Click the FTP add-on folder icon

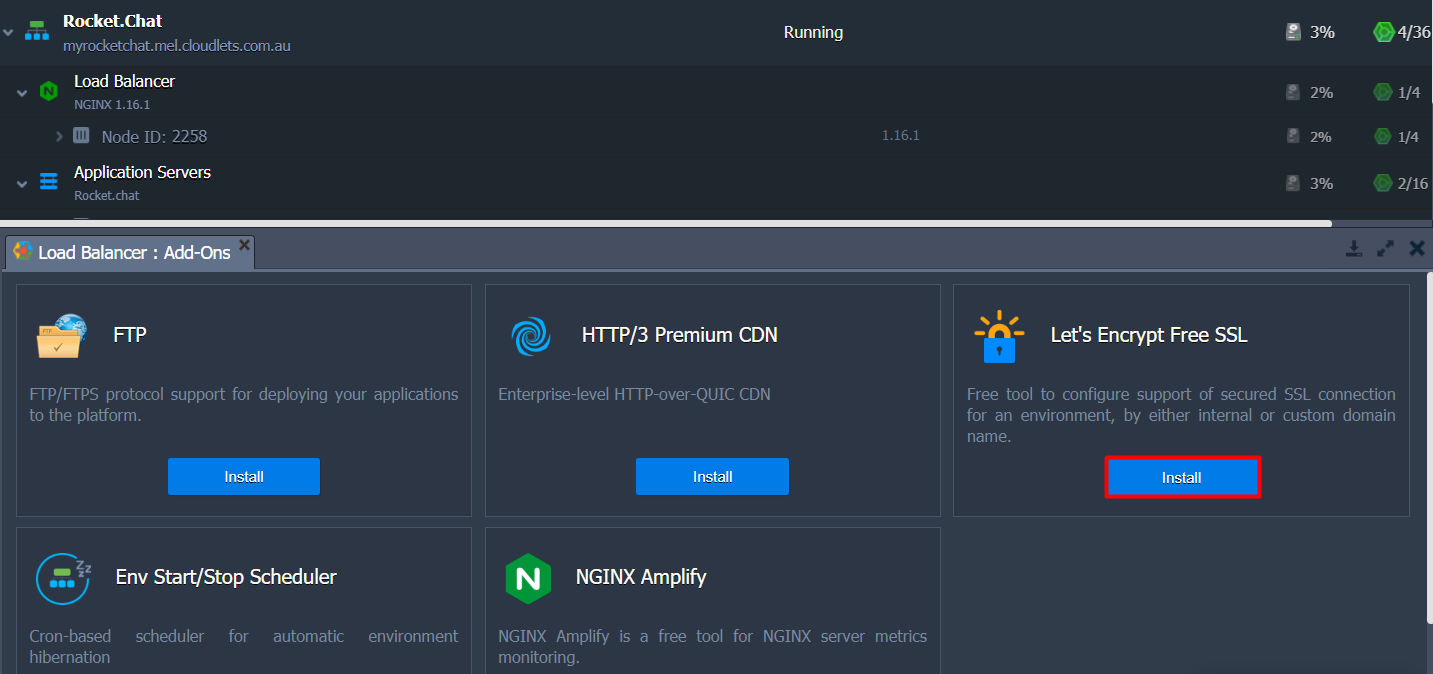[62, 335]
